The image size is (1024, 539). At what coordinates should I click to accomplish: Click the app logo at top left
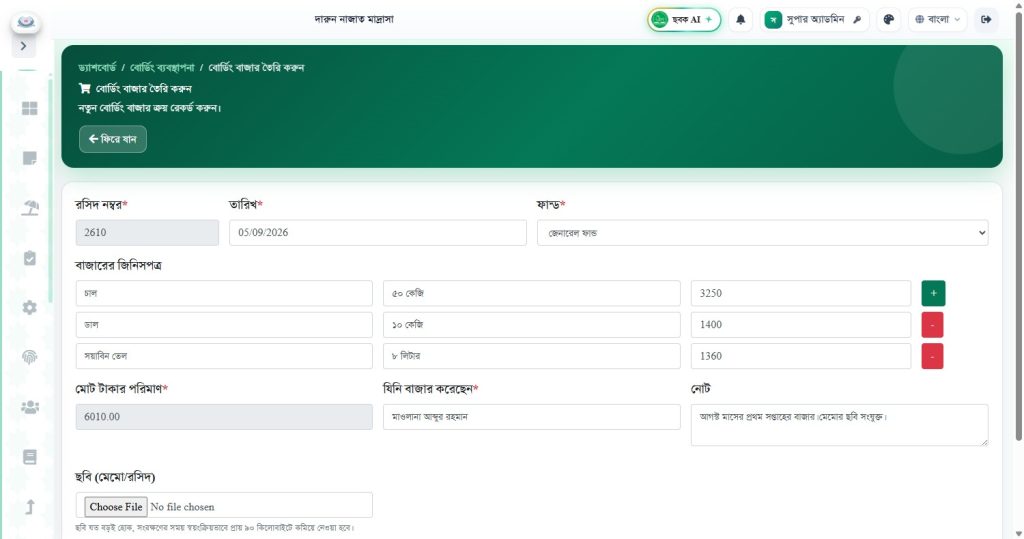[25, 22]
